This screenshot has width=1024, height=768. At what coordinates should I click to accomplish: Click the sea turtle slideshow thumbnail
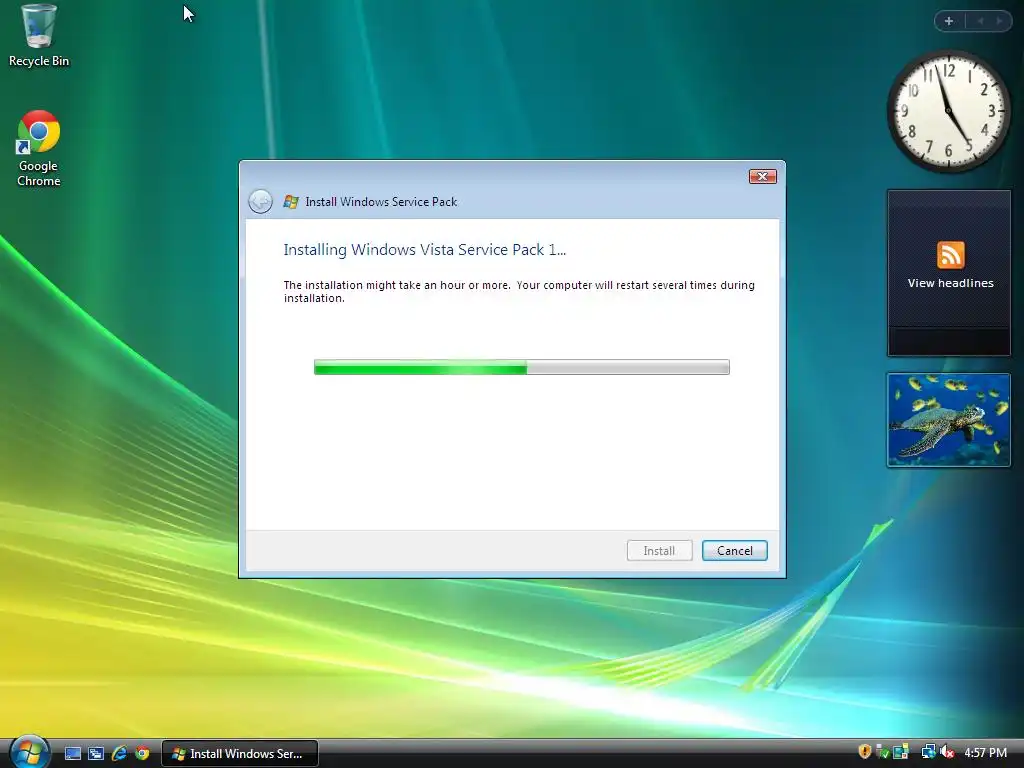pyautogui.click(x=949, y=420)
